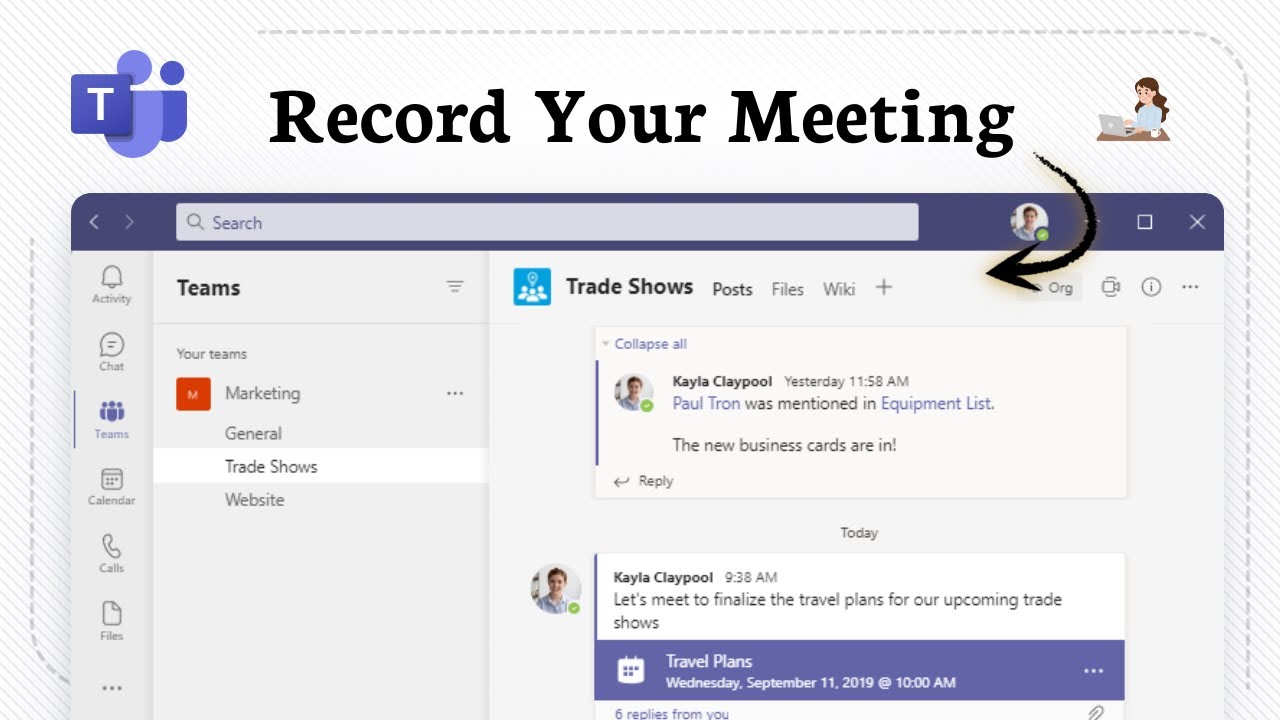This screenshot has height=720, width=1280.
Task: Switch to the Files tab
Action: 787,289
